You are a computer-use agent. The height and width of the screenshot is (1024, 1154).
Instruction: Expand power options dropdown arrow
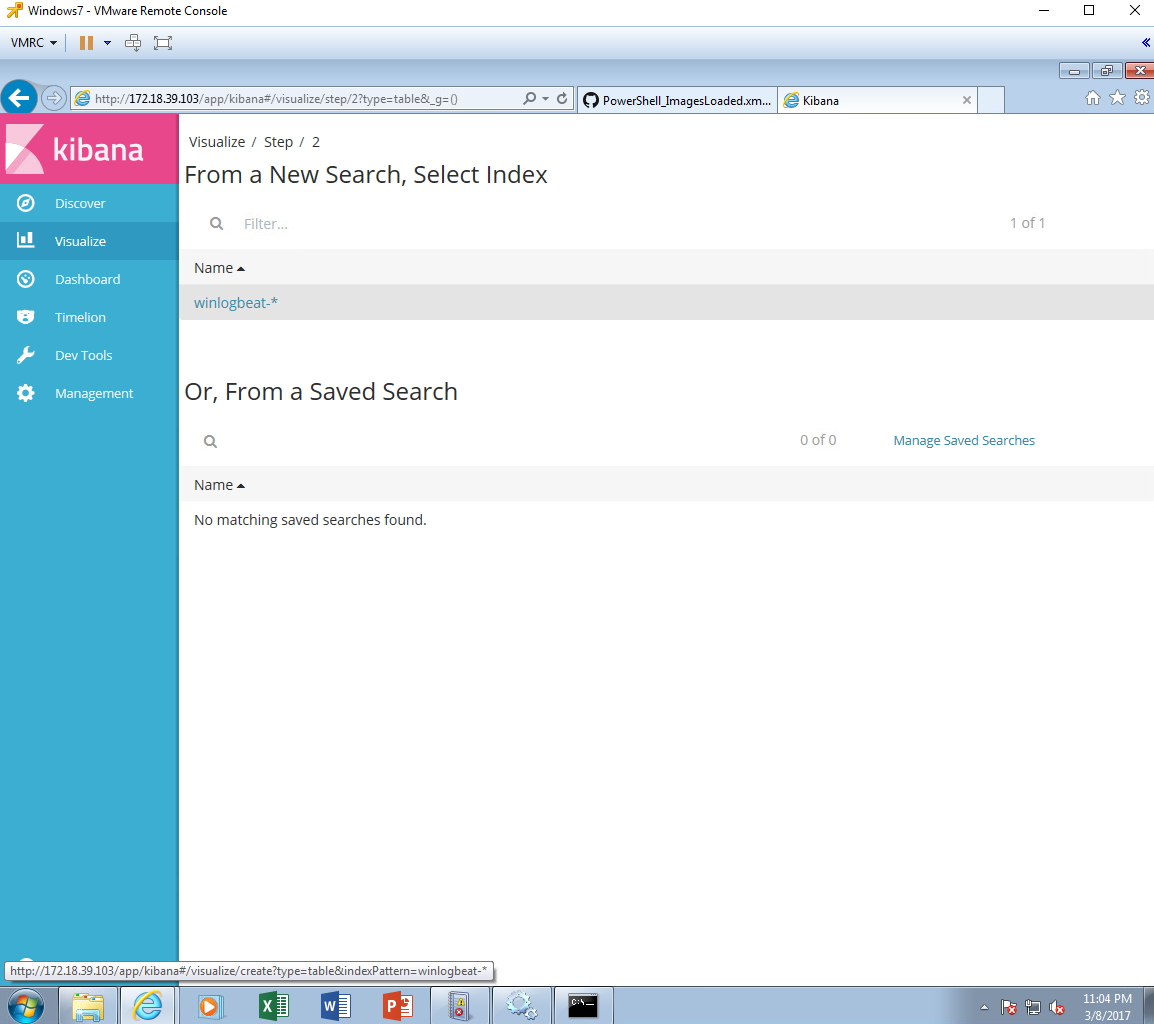pyautogui.click(x=107, y=43)
